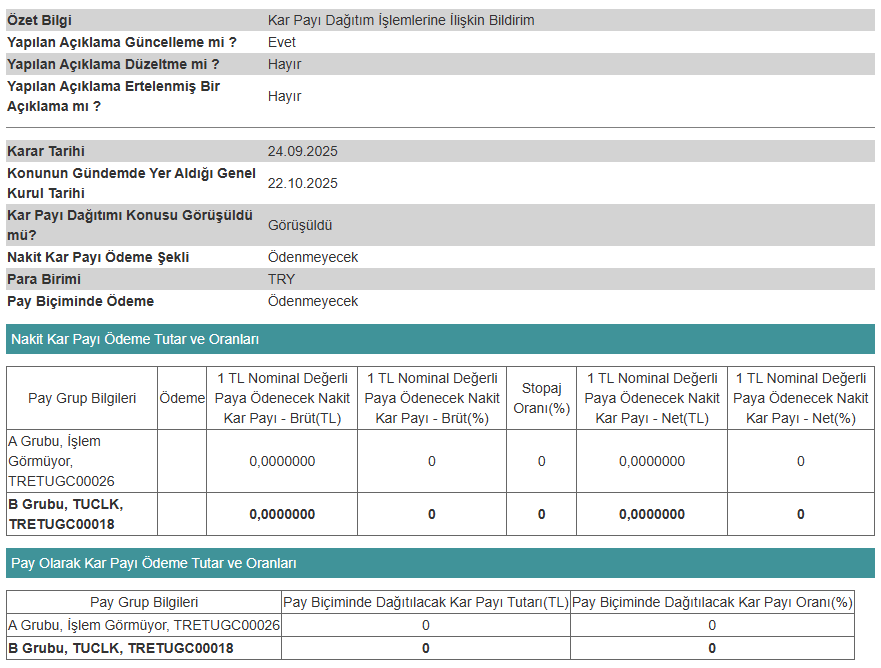Click the Görüşüldü value
The height and width of the screenshot is (668, 881).
pyautogui.click(x=300, y=225)
